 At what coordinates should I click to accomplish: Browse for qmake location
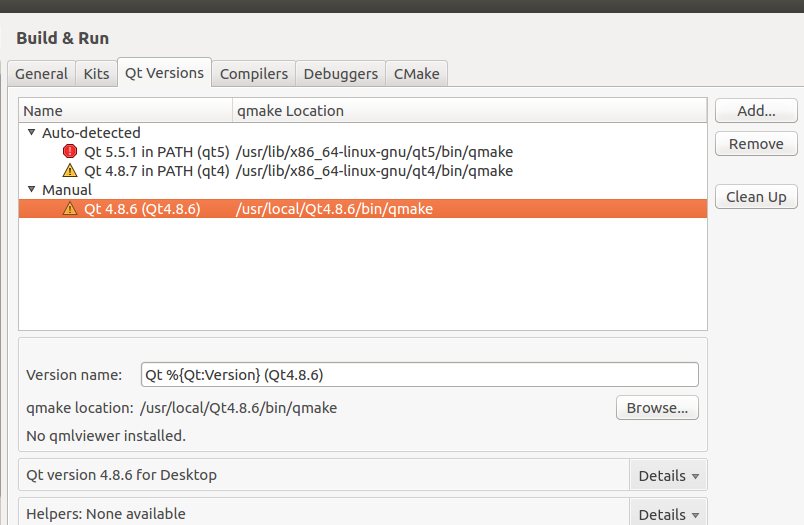coord(657,408)
